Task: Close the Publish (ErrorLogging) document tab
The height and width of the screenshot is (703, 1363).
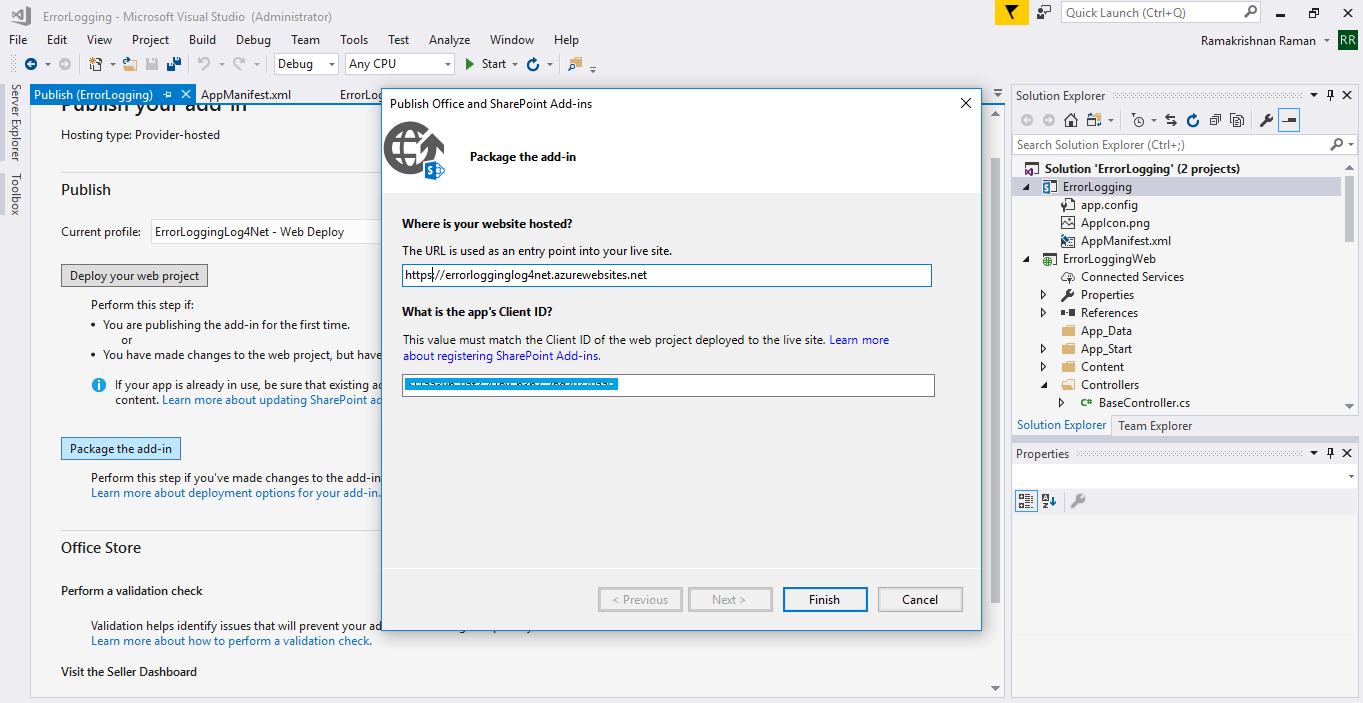Action: tap(186, 94)
